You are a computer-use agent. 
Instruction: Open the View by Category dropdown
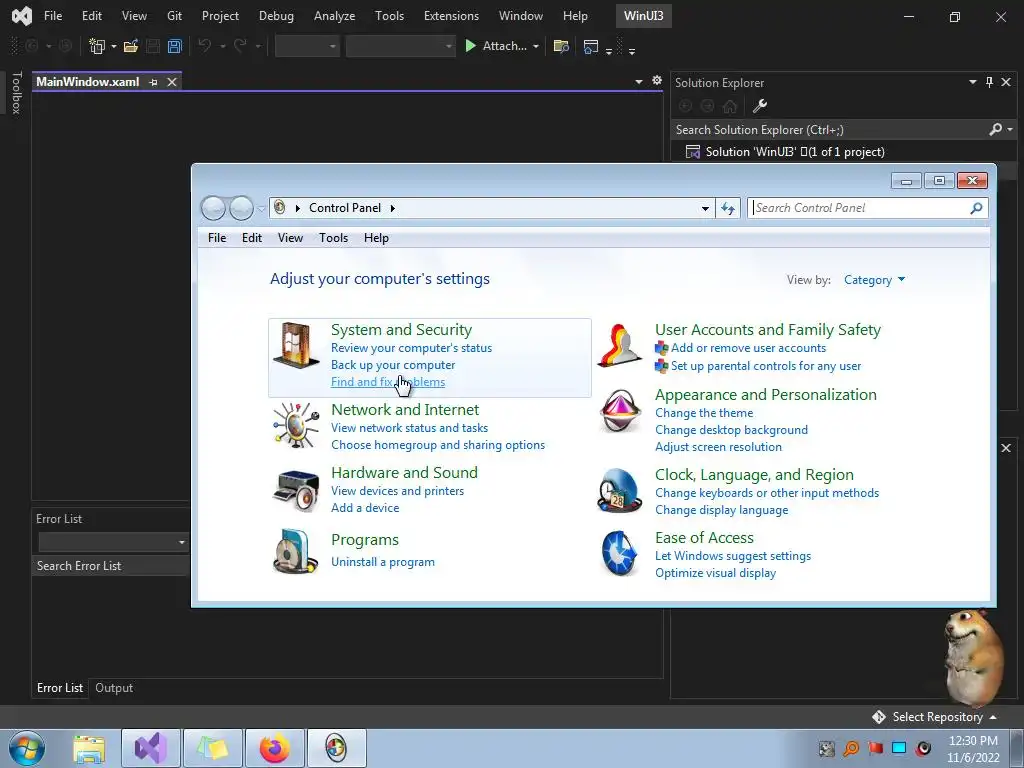[874, 280]
